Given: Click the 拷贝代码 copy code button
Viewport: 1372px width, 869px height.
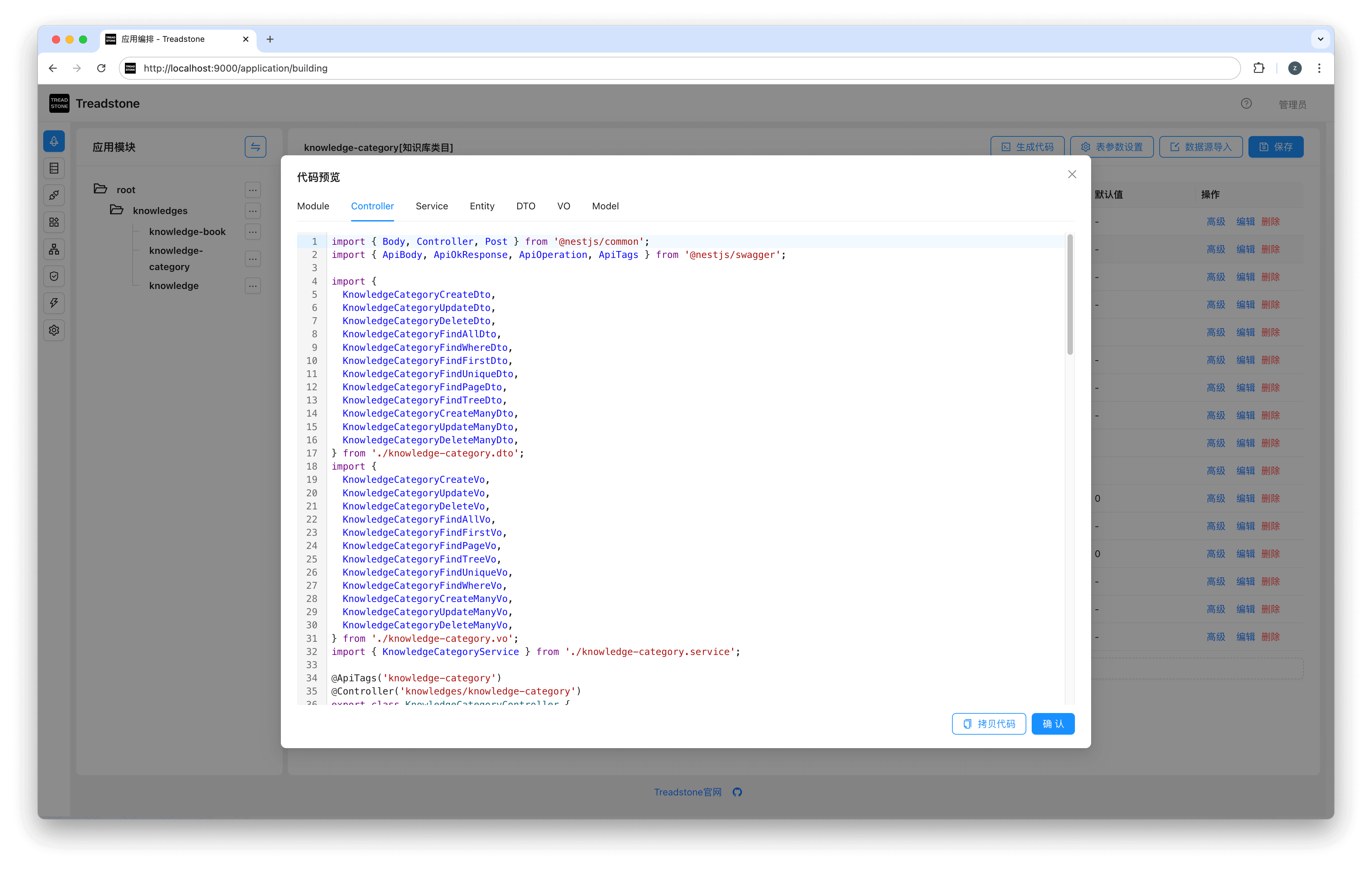Looking at the screenshot, I should pos(988,724).
